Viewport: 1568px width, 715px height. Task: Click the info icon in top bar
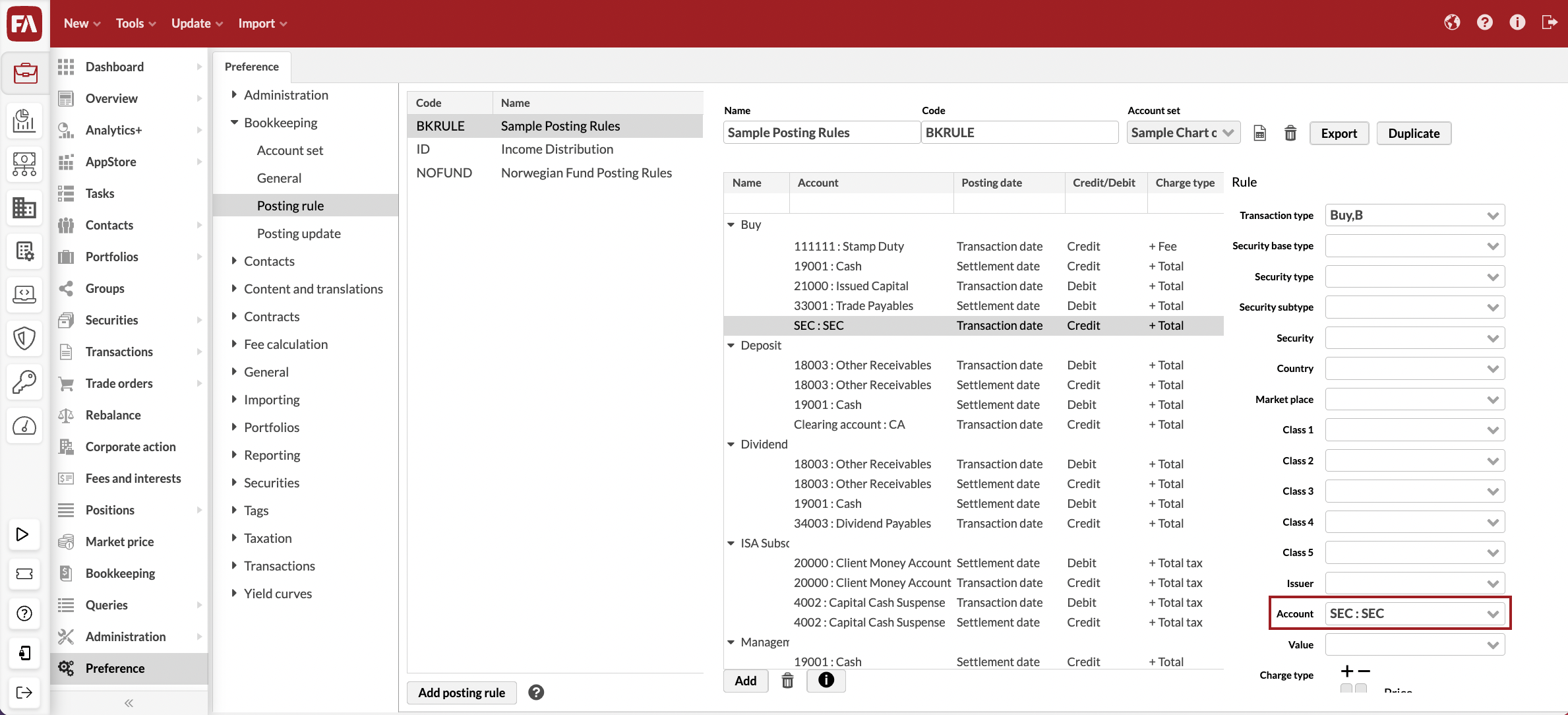[1517, 23]
